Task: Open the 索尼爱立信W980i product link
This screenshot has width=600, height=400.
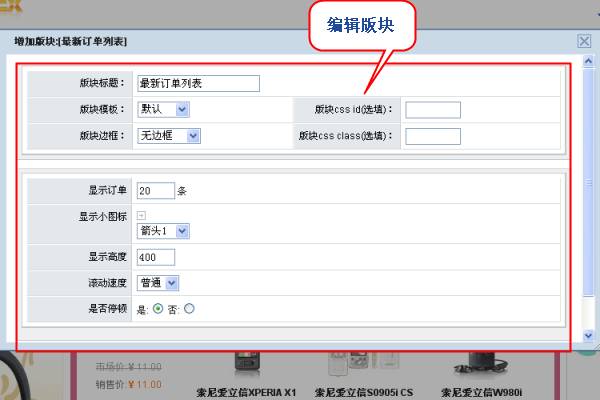Action: click(x=481, y=392)
